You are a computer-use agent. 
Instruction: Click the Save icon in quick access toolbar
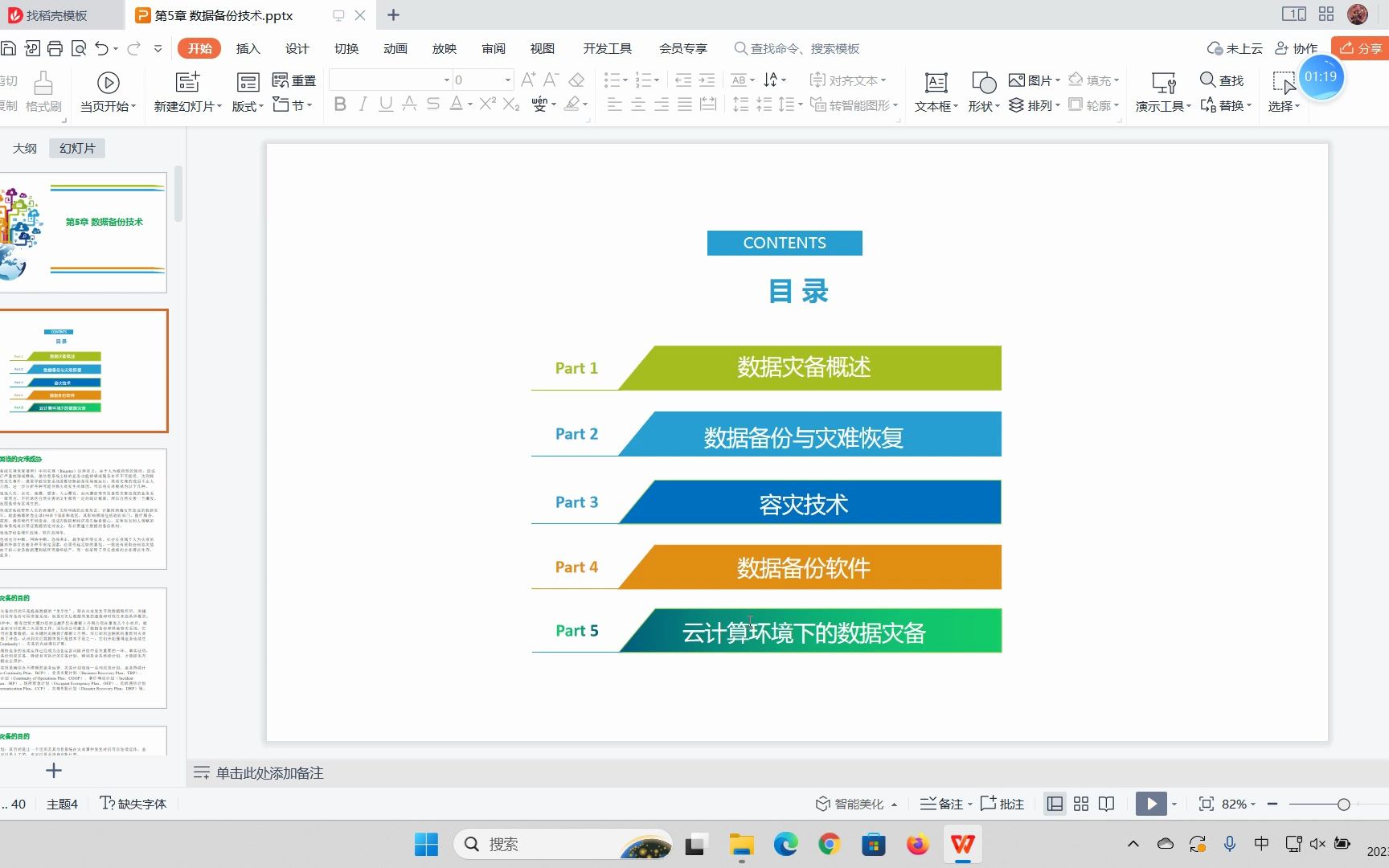click(x=8, y=48)
